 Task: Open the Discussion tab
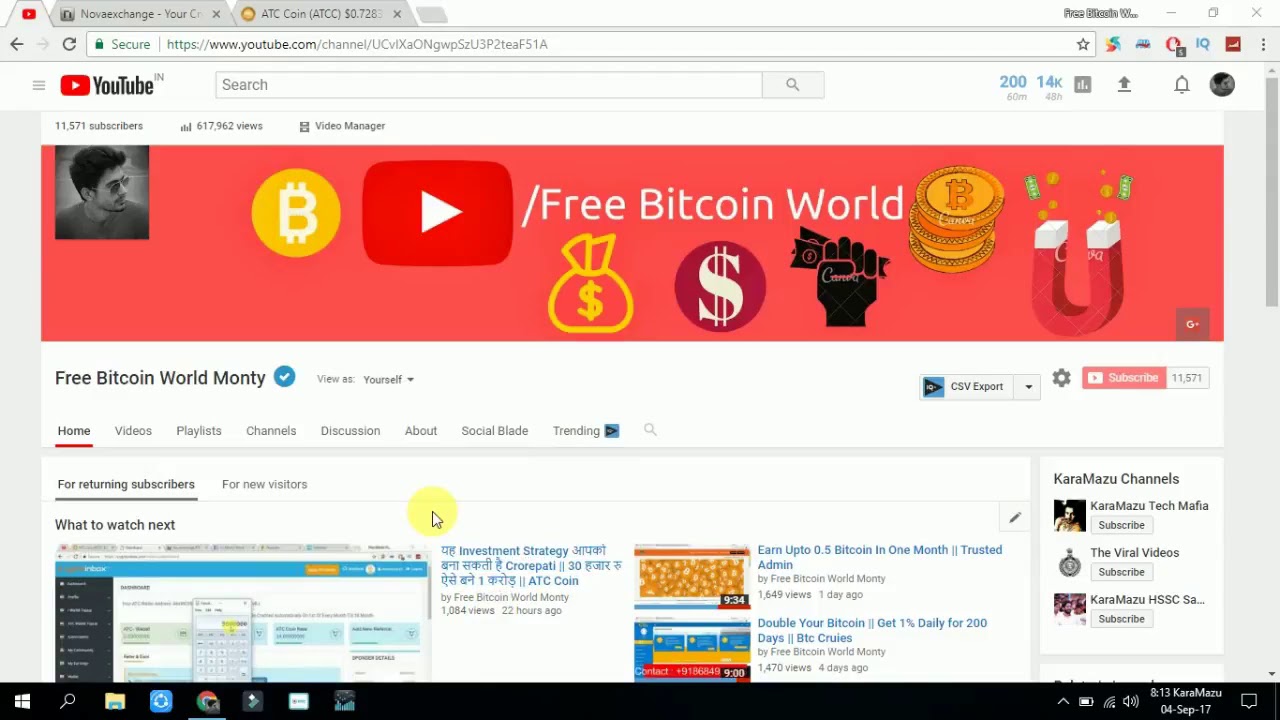[x=350, y=431]
